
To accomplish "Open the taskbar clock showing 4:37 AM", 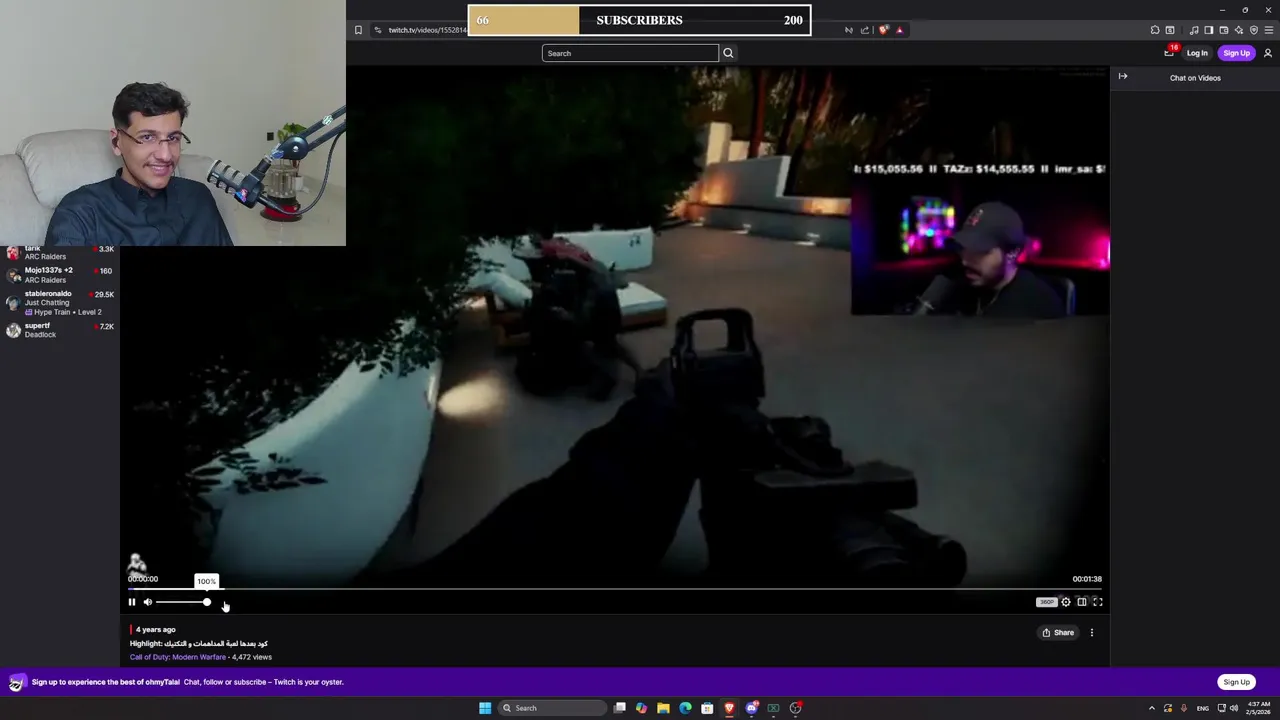I will point(1258,708).
